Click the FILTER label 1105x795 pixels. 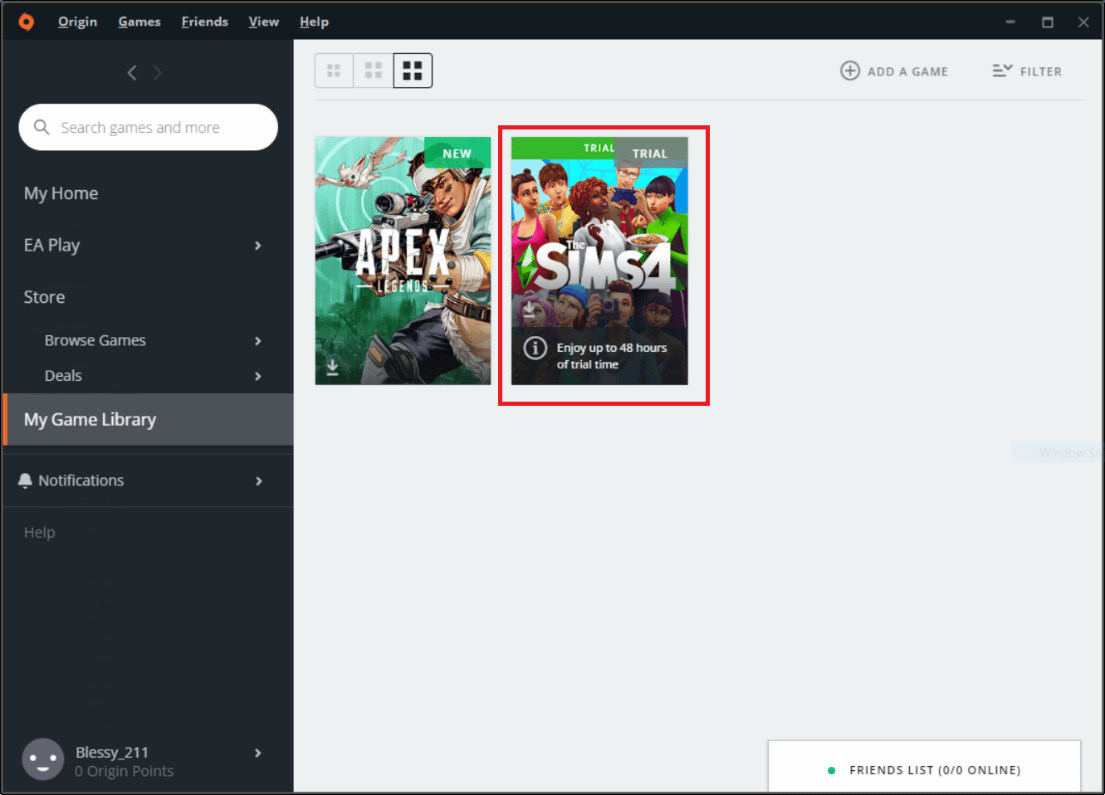[x=1041, y=72]
